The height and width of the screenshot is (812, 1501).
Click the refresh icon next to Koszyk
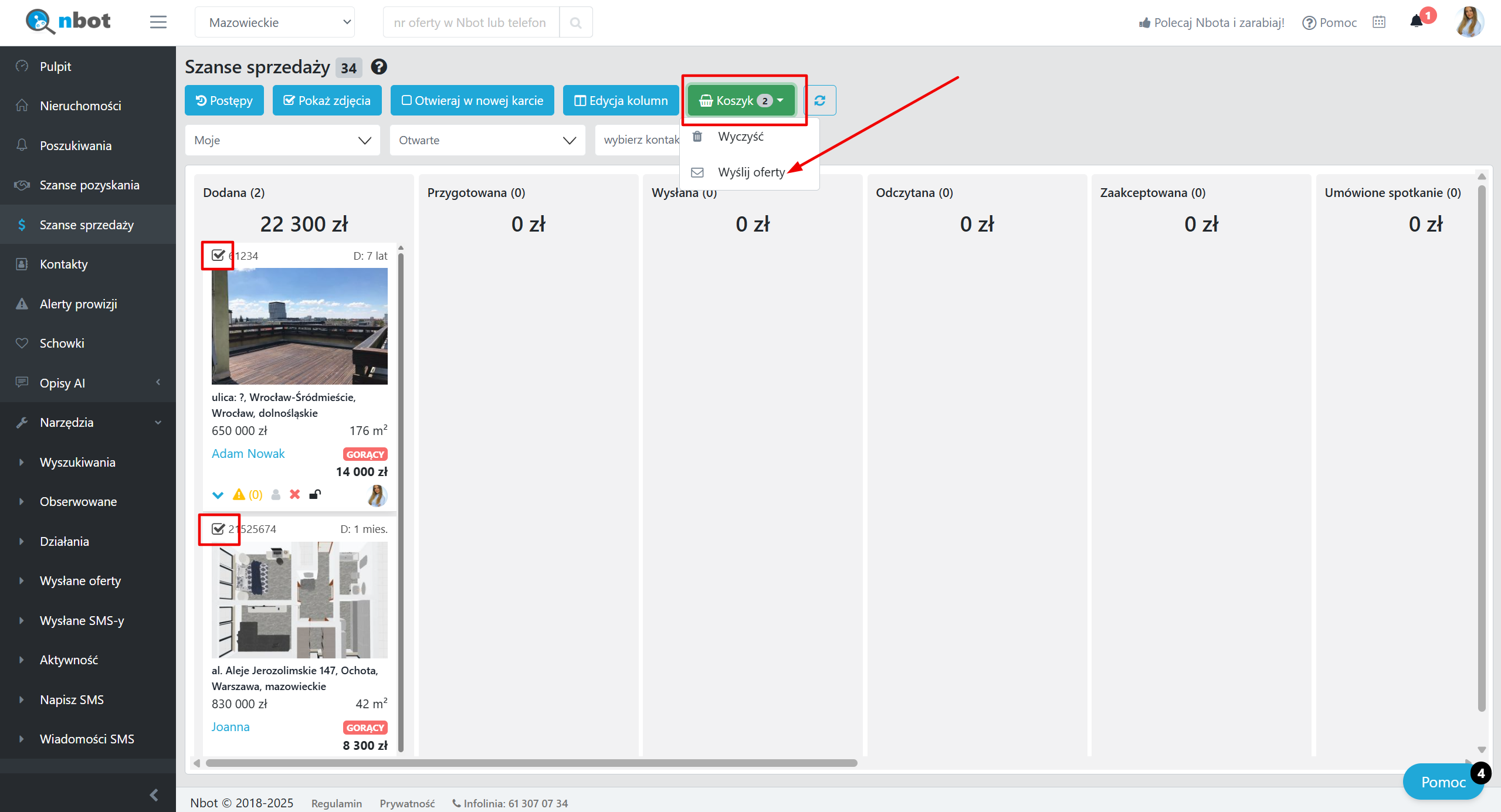[819, 100]
